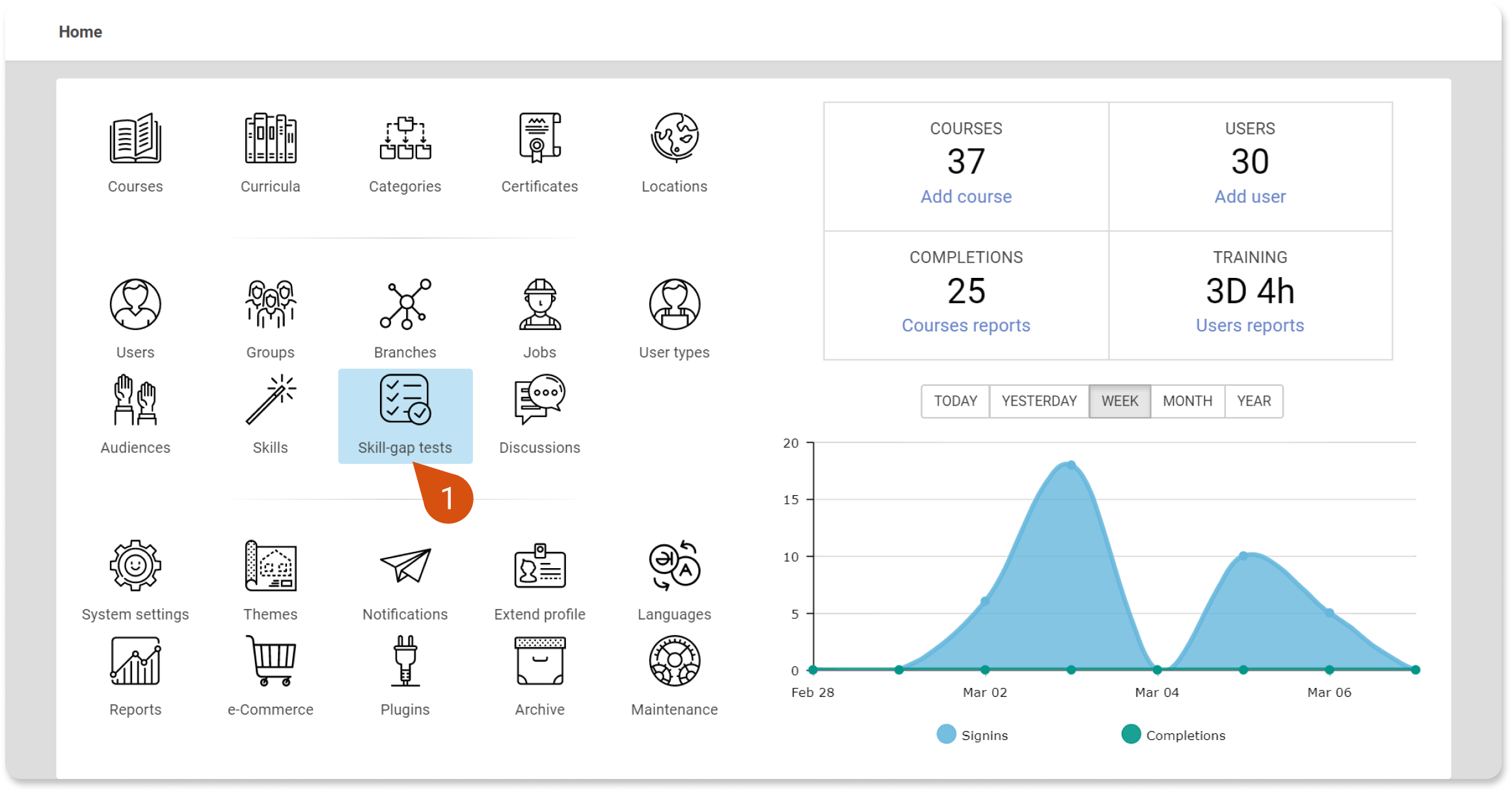The height and width of the screenshot is (792, 1512).
Task: Open the User types icon
Action: [675, 304]
